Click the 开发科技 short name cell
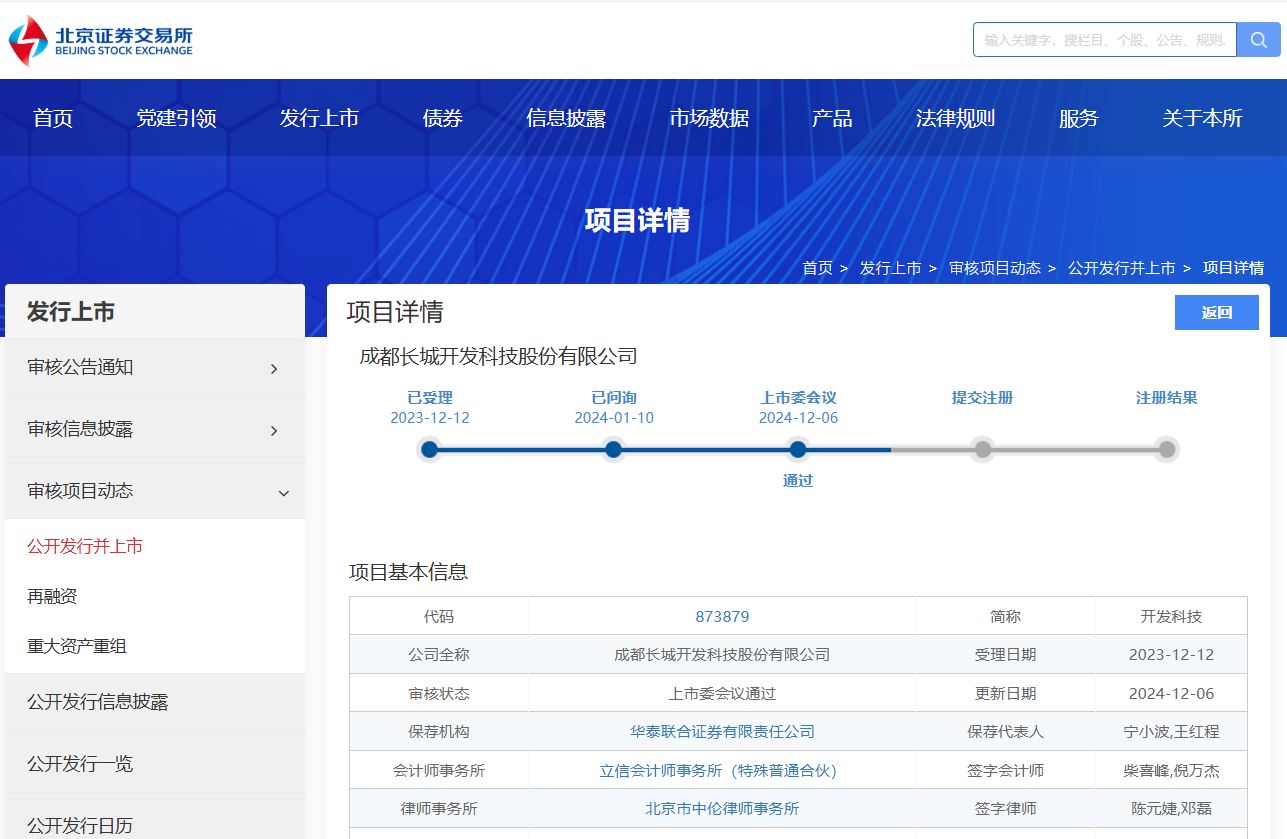 tap(1171, 616)
